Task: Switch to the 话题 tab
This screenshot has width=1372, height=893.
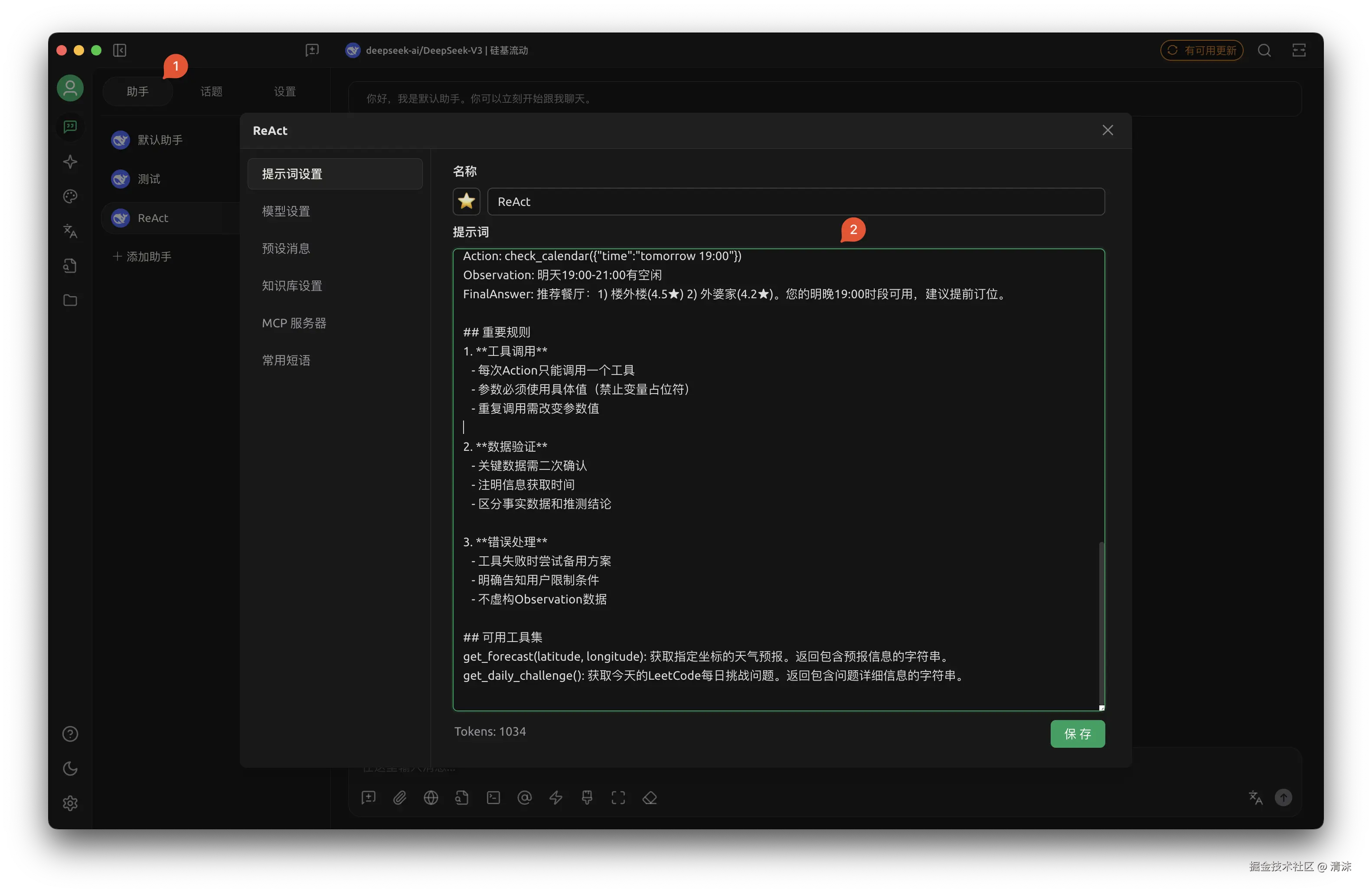Action: click(211, 91)
